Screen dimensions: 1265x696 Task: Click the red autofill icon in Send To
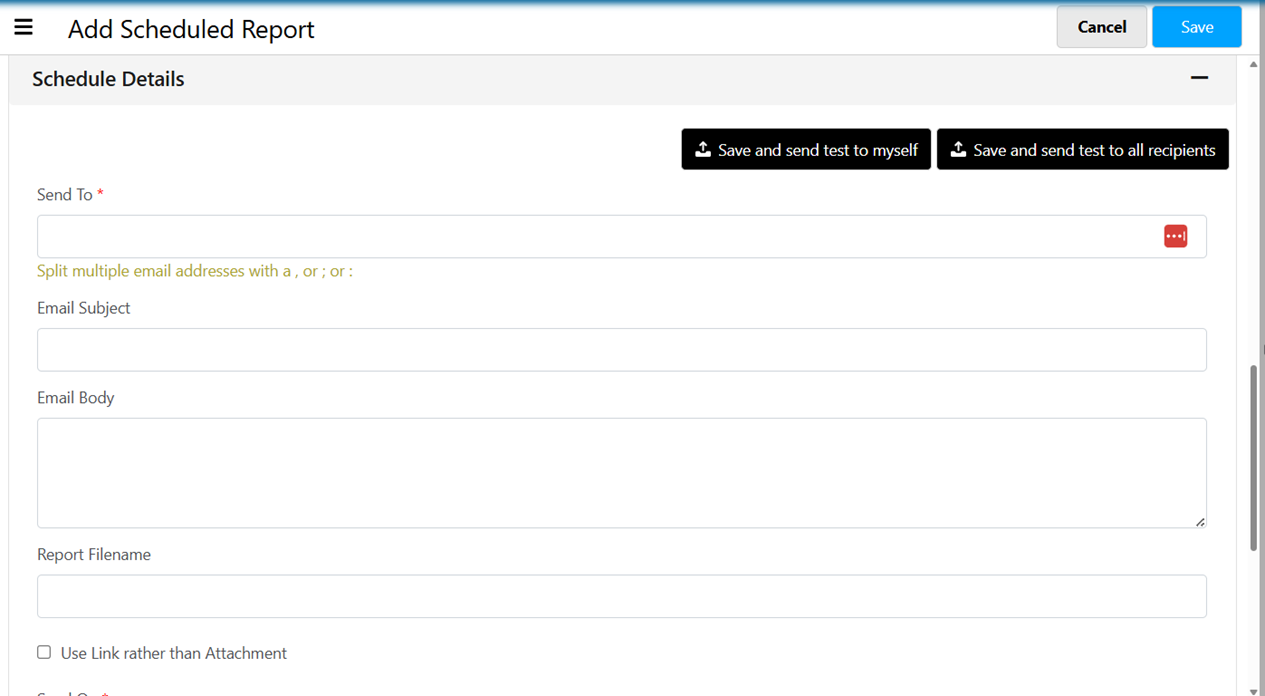(x=1175, y=236)
